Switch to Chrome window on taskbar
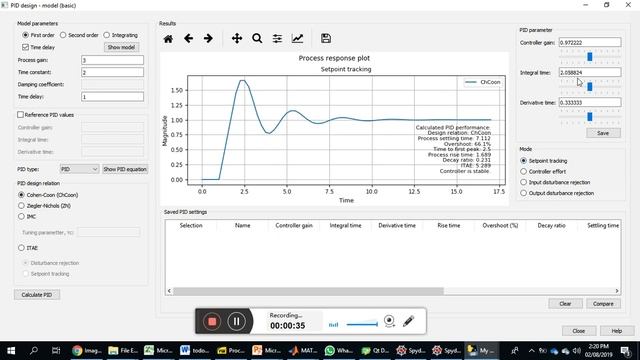This screenshot has width=640, height=360. coord(87,350)
